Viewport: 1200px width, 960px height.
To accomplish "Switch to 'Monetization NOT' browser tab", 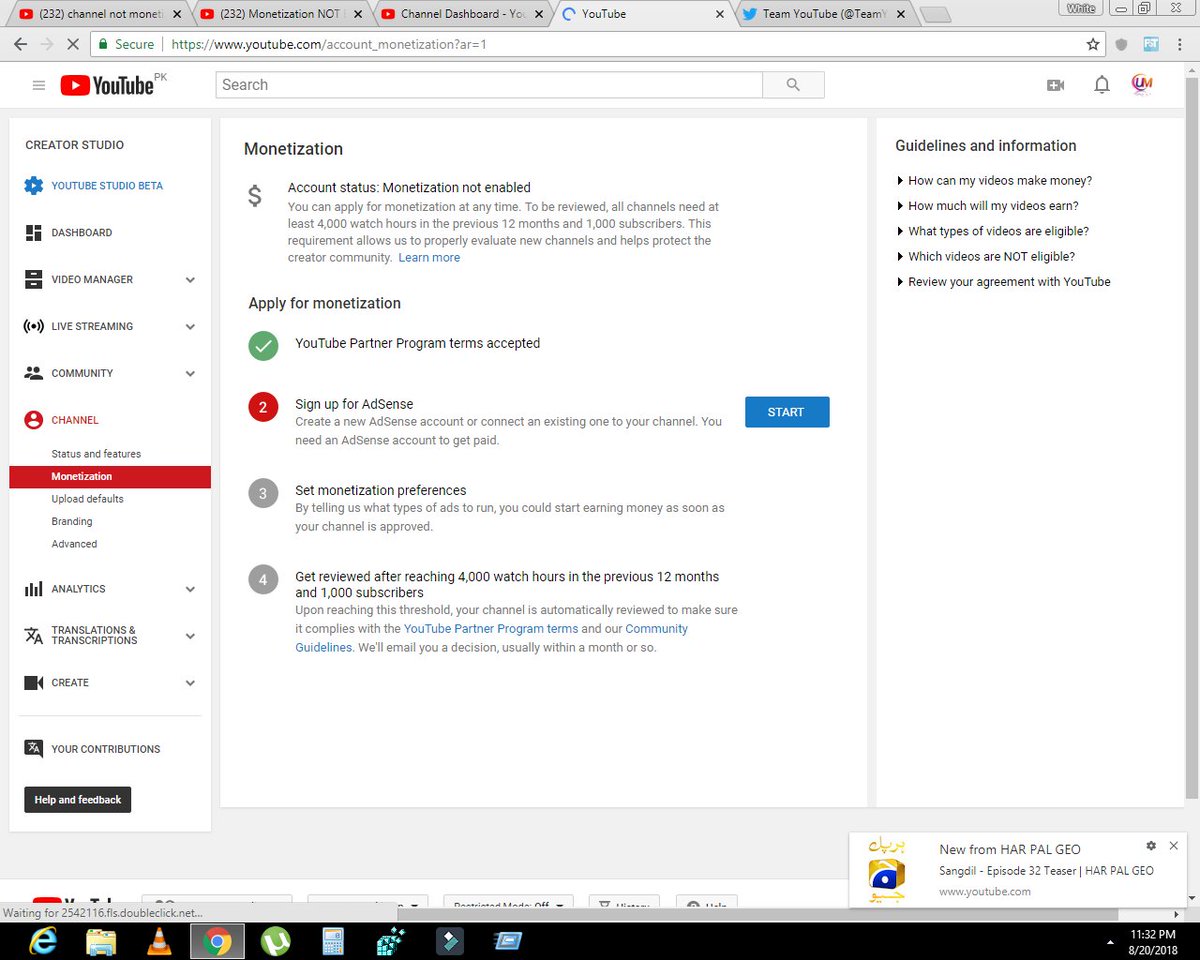I will (282, 14).
